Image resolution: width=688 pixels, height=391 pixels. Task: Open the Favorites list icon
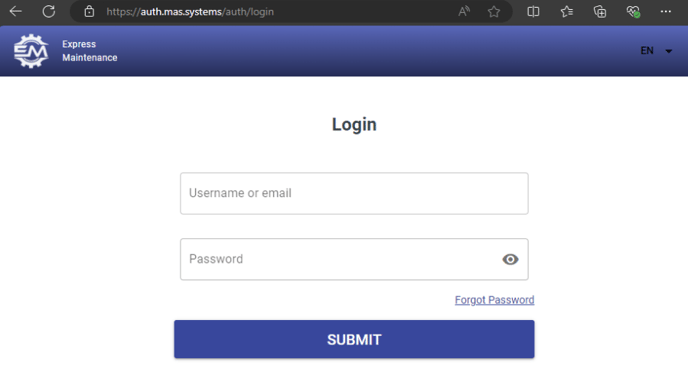click(566, 12)
